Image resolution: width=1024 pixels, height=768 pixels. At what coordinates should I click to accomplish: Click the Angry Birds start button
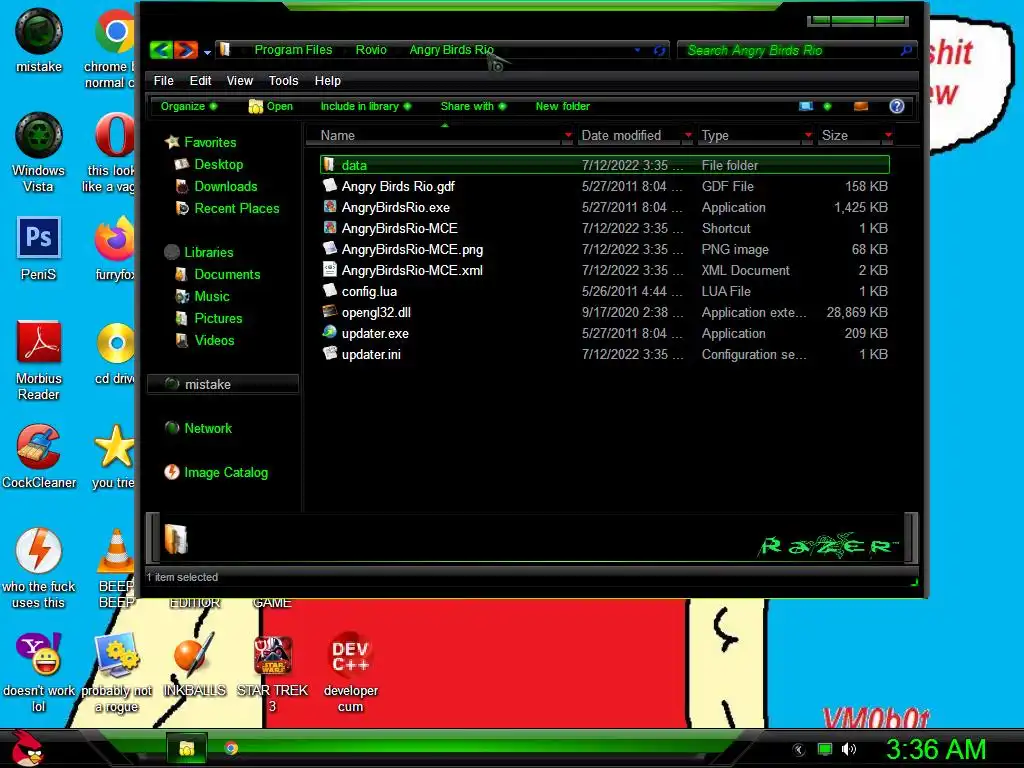(27, 748)
